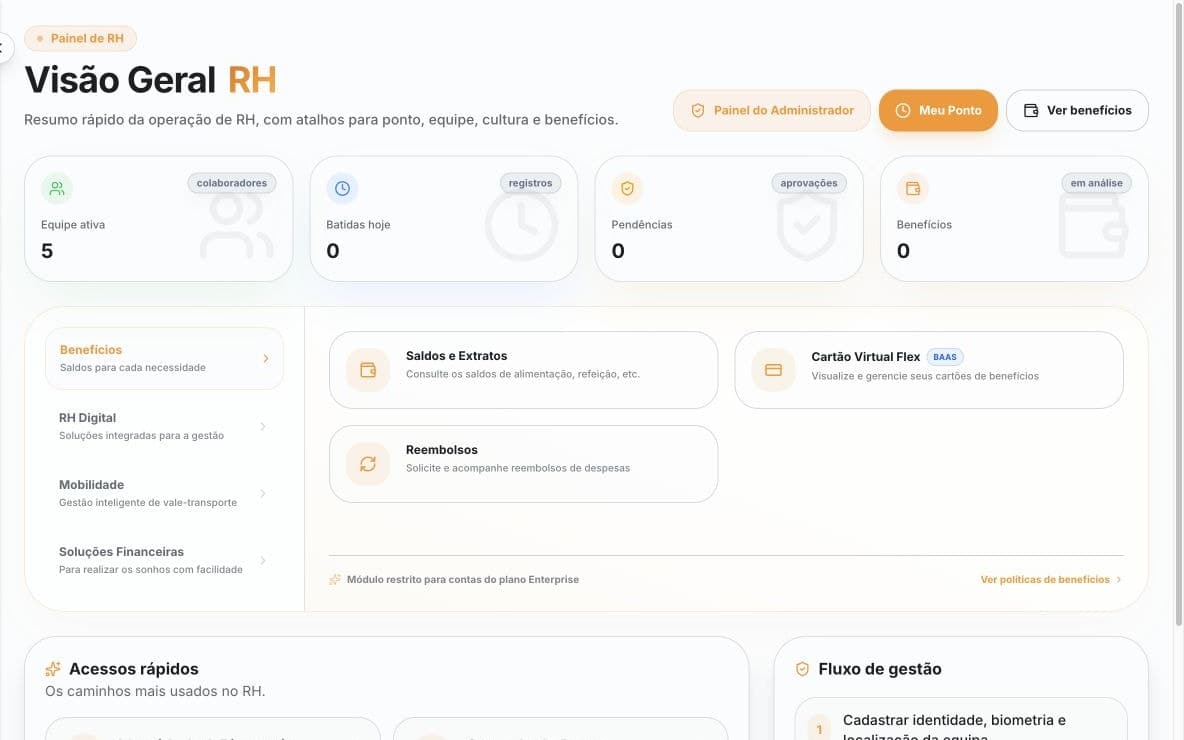Select the Benefícios menu section
The height and width of the screenshot is (740, 1184).
[165, 359]
